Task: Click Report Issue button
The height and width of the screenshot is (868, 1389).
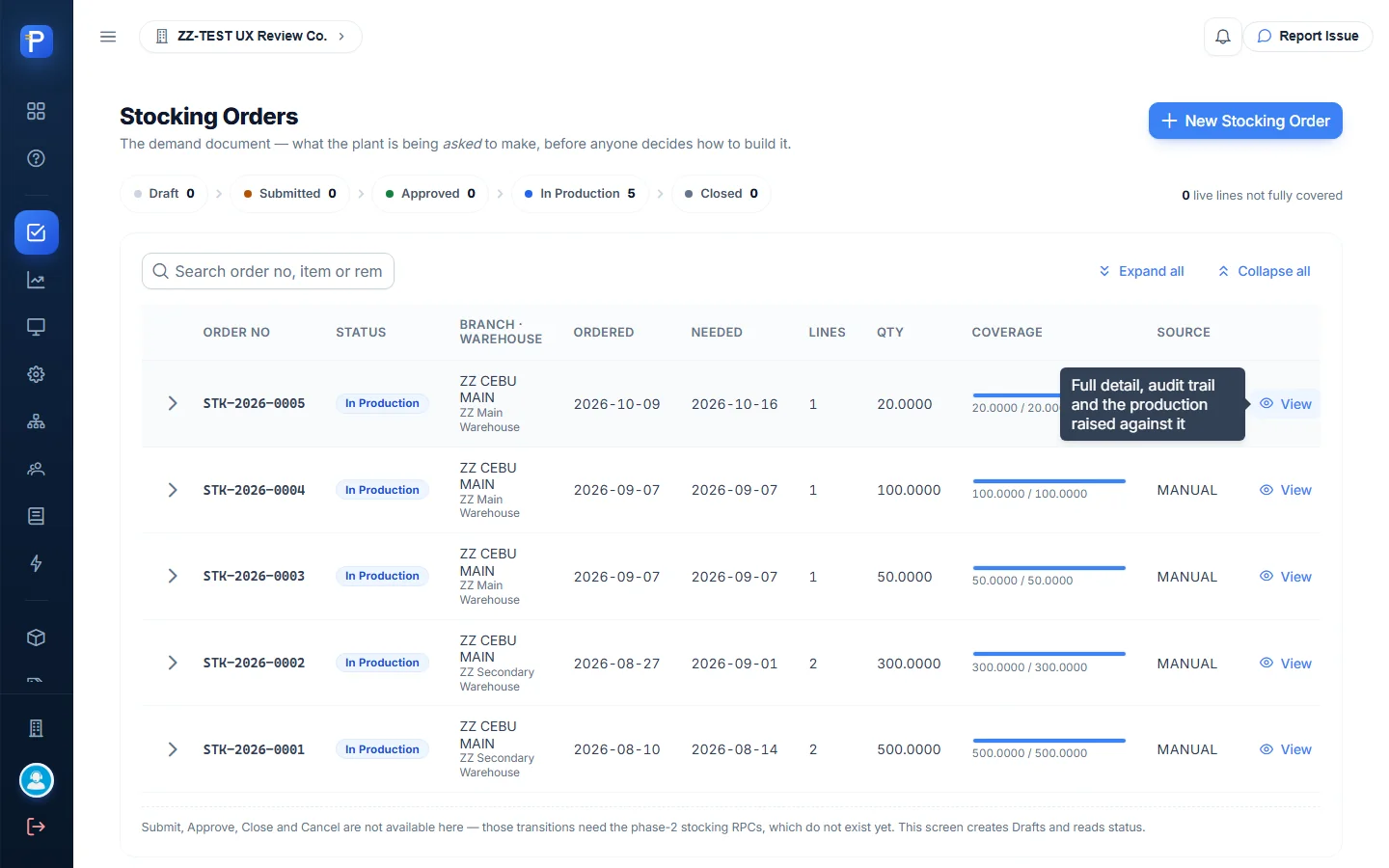Action: [x=1308, y=37]
